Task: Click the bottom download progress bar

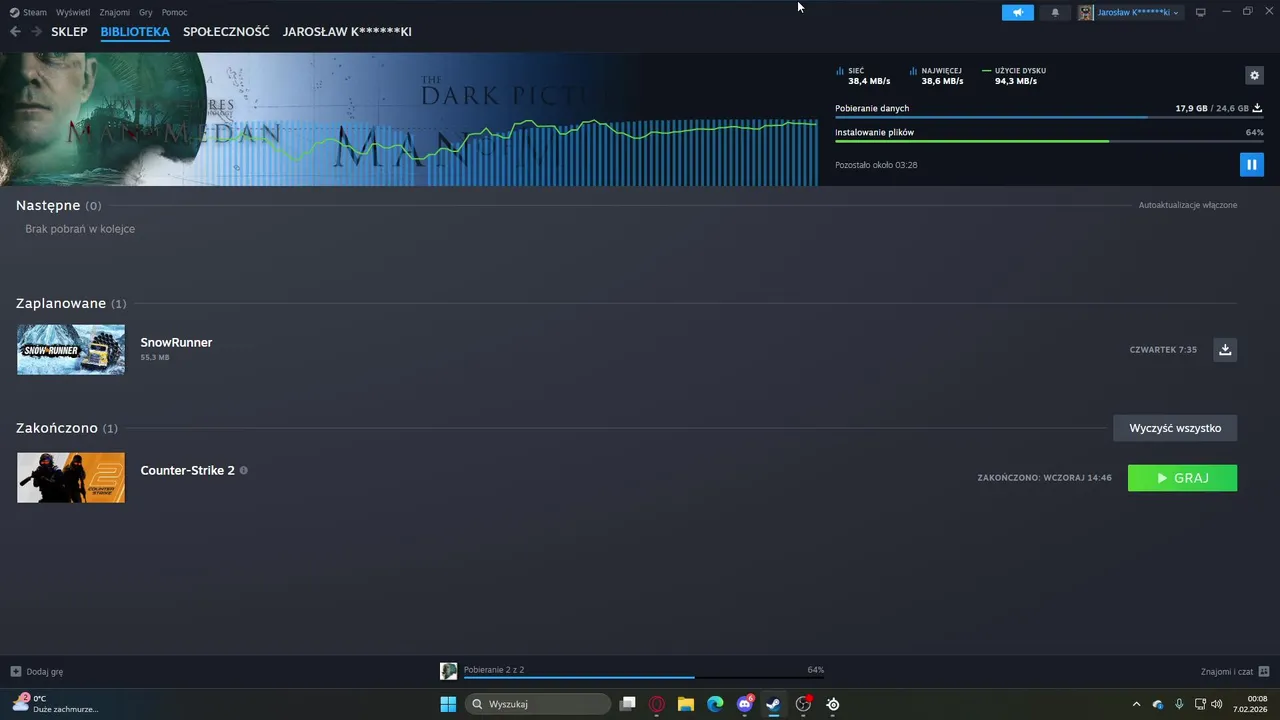Action: point(643,677)
